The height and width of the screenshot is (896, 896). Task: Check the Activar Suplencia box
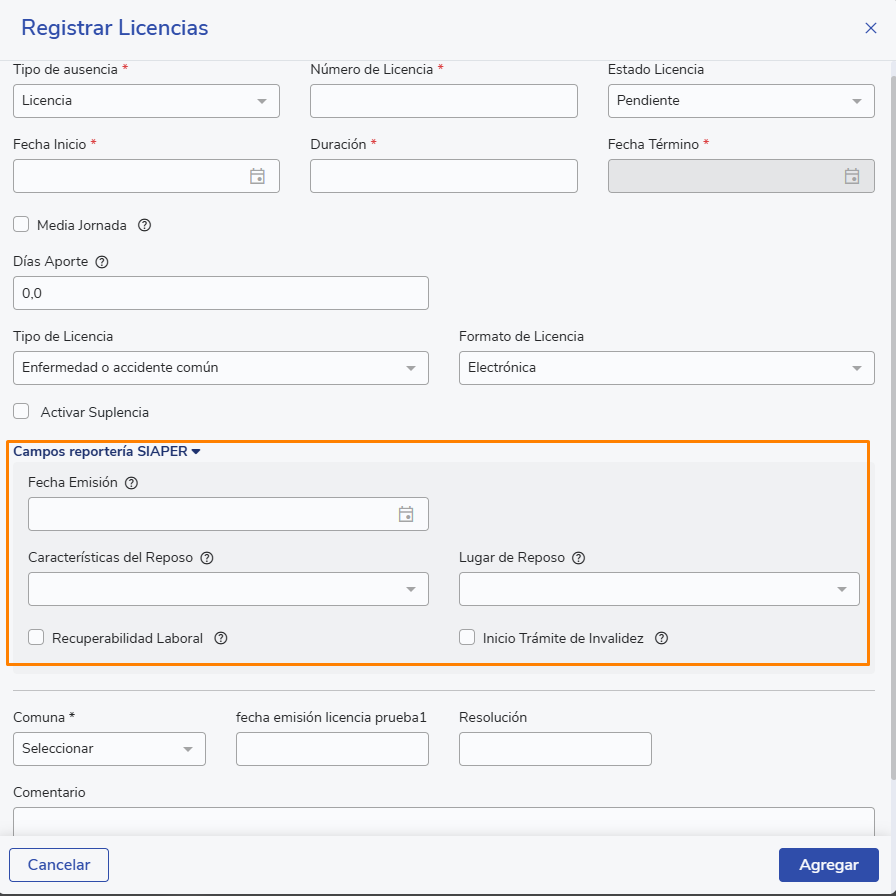(21, 411)
